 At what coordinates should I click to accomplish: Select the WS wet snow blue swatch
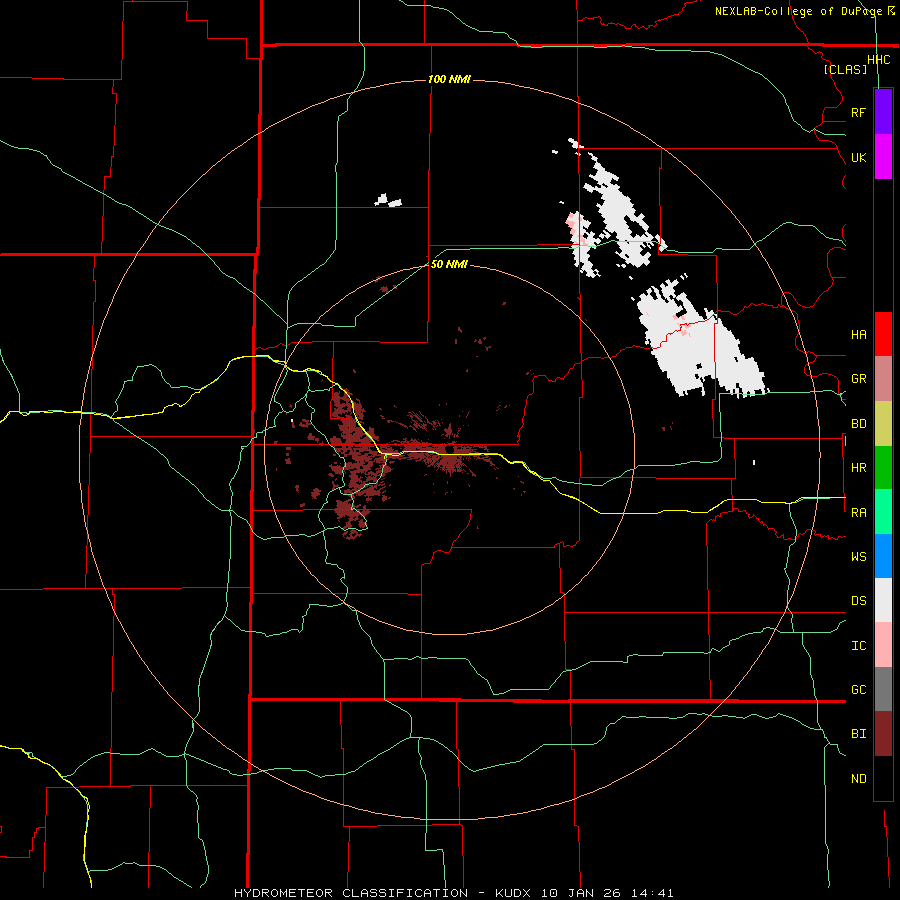pos(883,556)
